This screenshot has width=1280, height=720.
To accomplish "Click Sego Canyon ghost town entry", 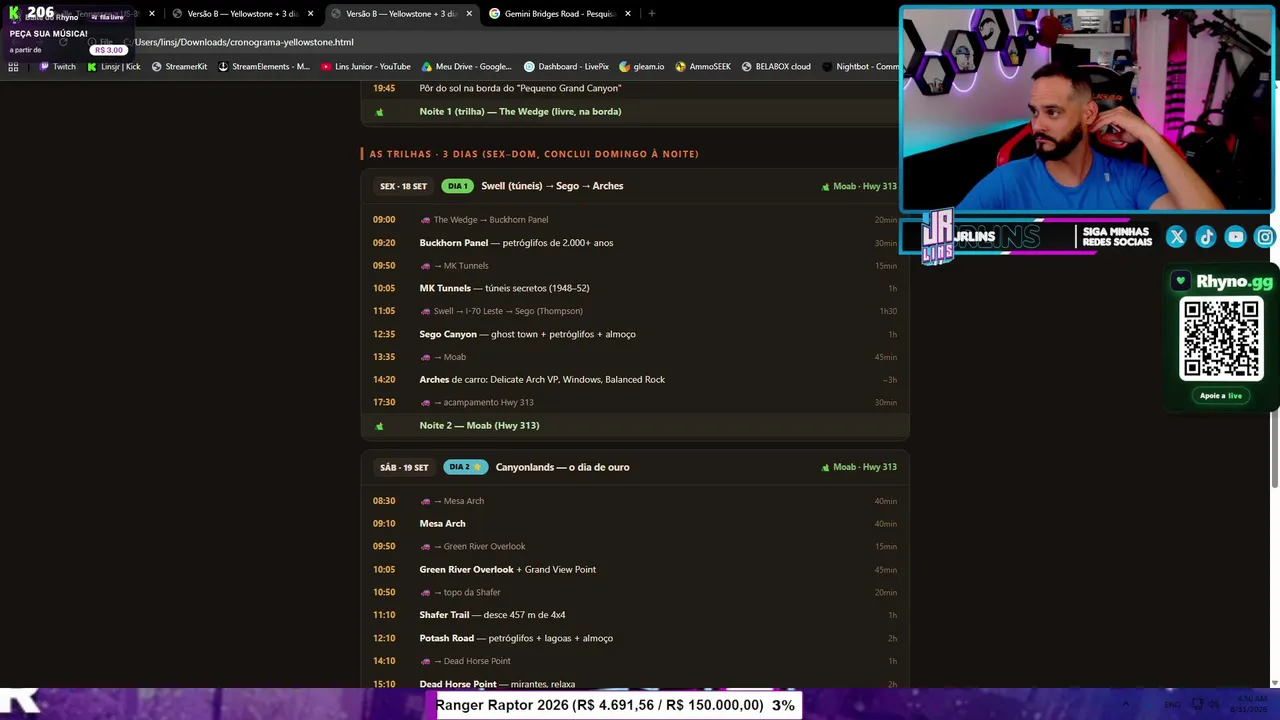I will [x=527, y=334].
